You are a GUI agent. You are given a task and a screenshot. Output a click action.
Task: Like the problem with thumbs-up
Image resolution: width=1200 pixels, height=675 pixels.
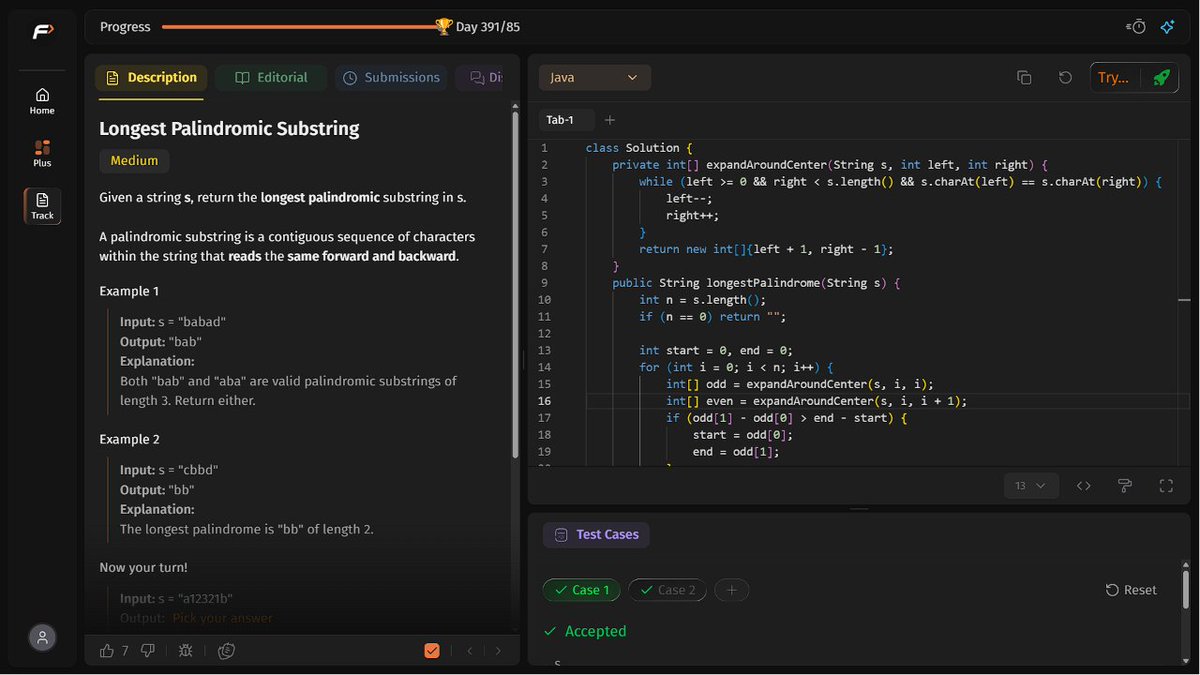click(107, 650)
